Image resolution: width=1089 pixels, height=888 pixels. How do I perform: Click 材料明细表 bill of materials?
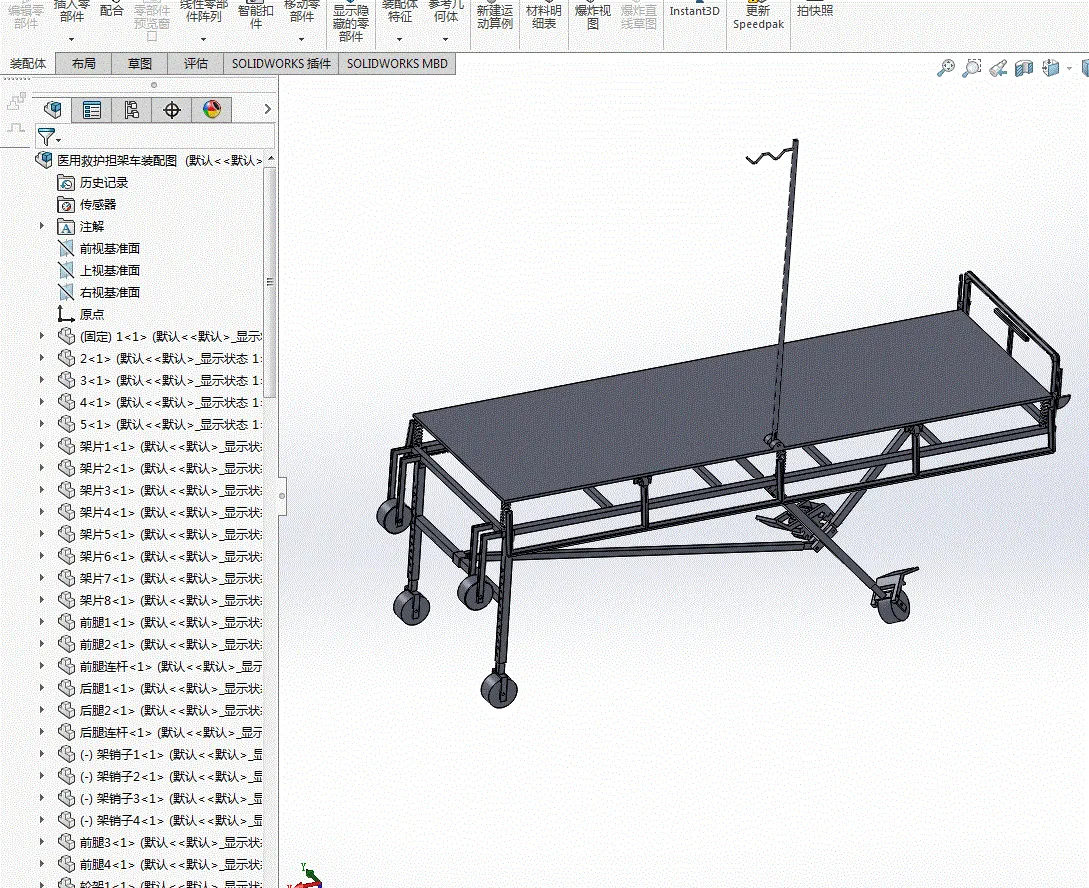[544, 15]
